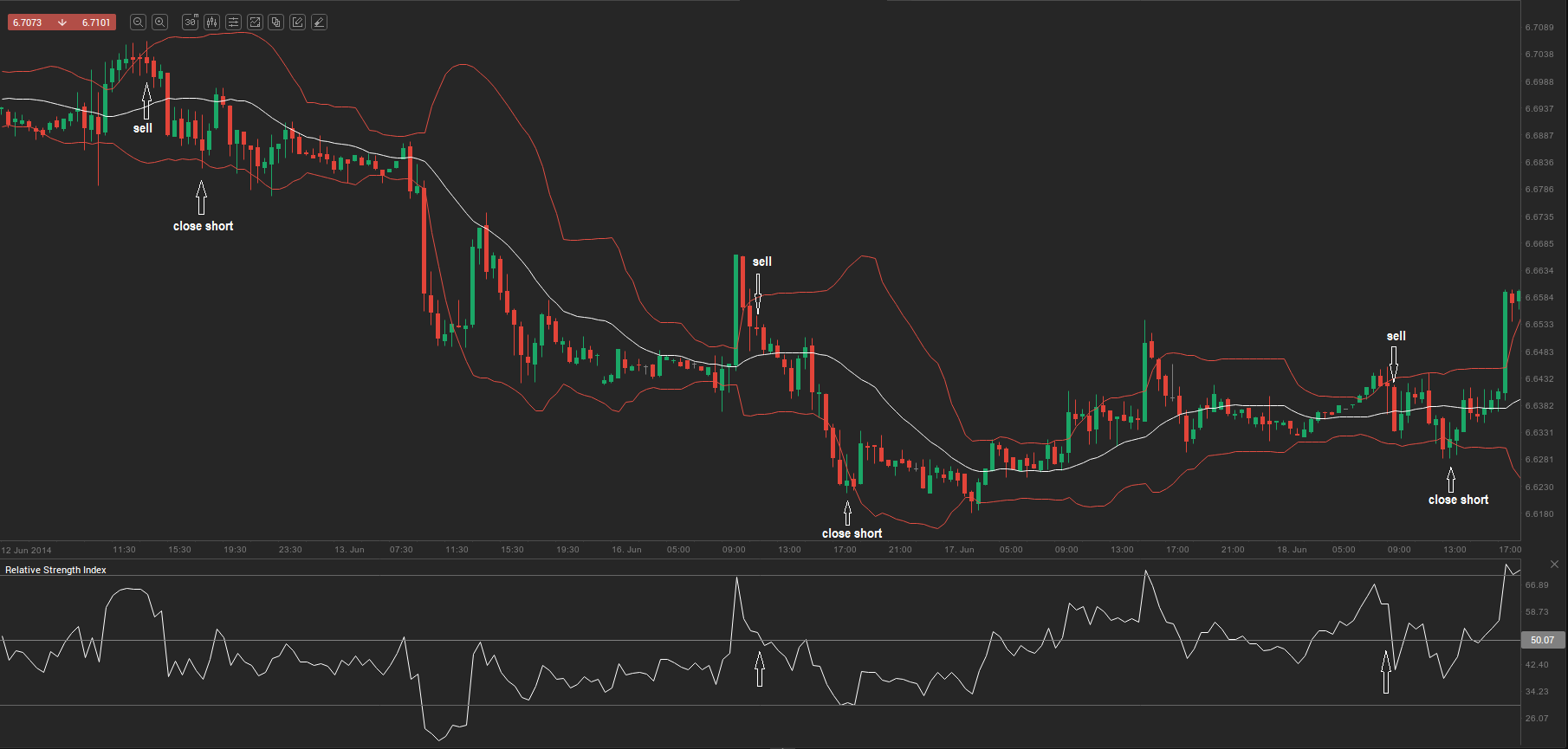Click the overlapping squares duplicate icon

[276, 23]
